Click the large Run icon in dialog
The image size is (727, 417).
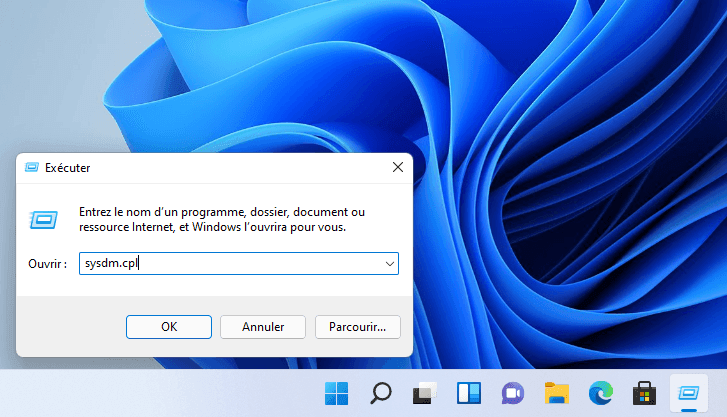[x=44, y=219]
